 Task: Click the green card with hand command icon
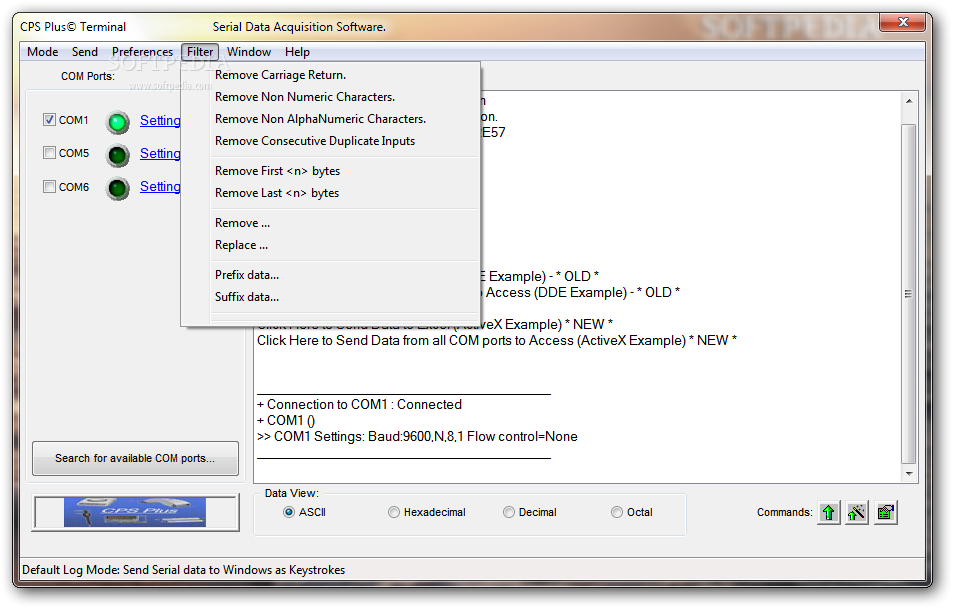(x=886, y=513)
